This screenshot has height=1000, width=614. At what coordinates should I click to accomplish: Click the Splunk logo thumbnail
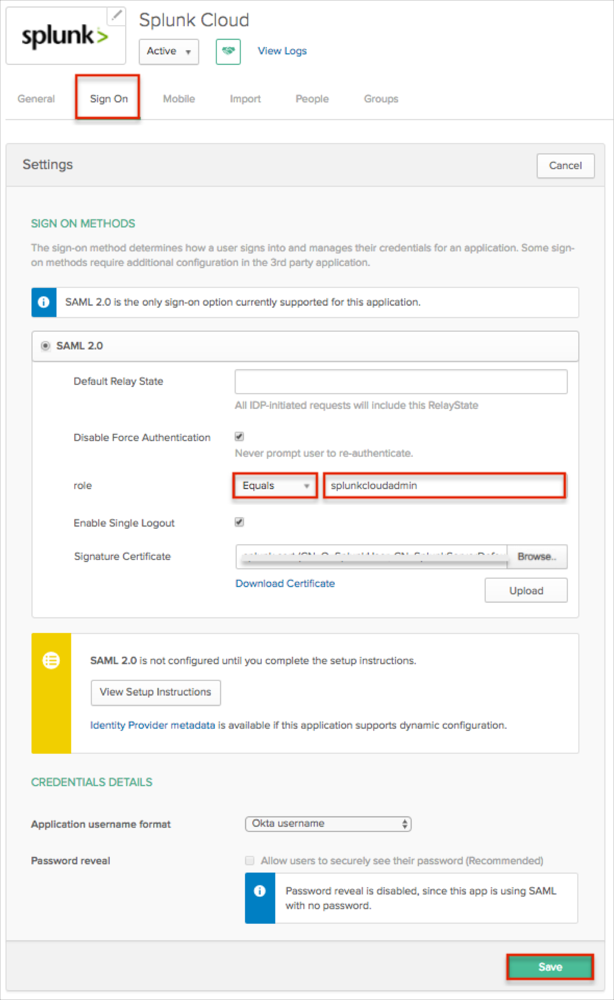pyautogui.click(x=66, y=37)
